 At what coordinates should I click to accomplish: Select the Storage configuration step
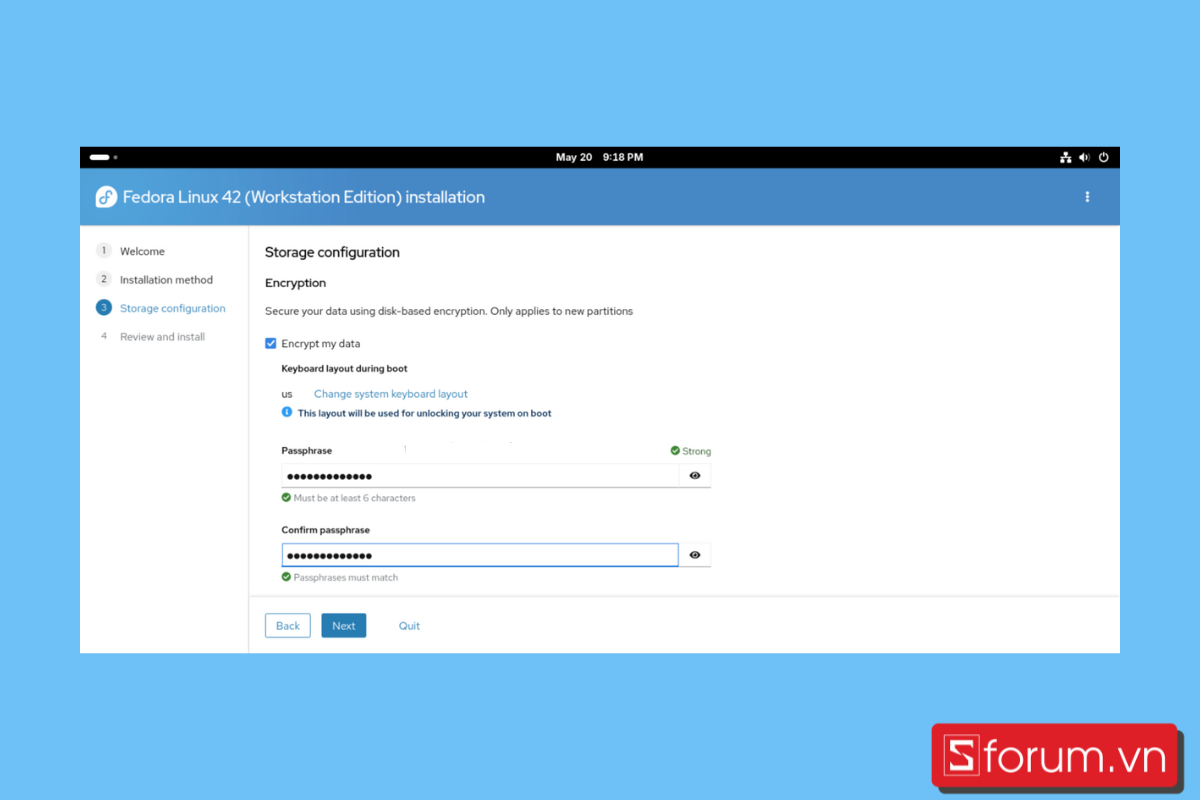[x=173, y=308]
